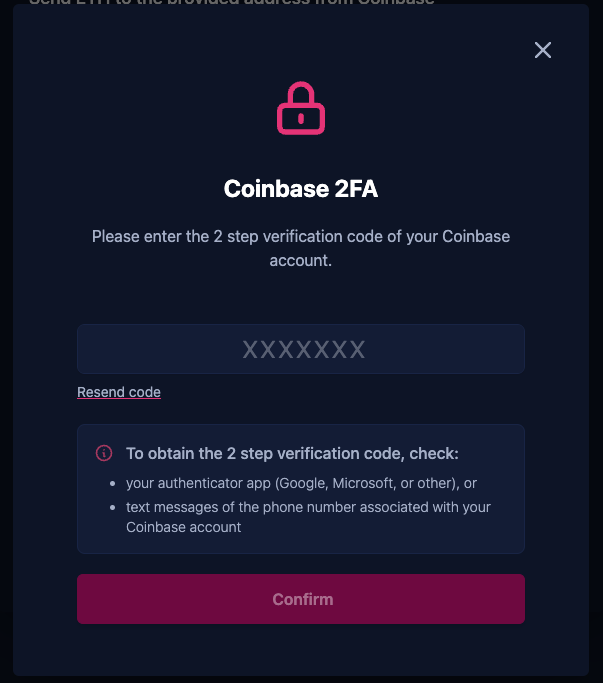The height and width of the screenshot is (683, 603).
Task: Focus the verification code input field
Action: (301, 349)
